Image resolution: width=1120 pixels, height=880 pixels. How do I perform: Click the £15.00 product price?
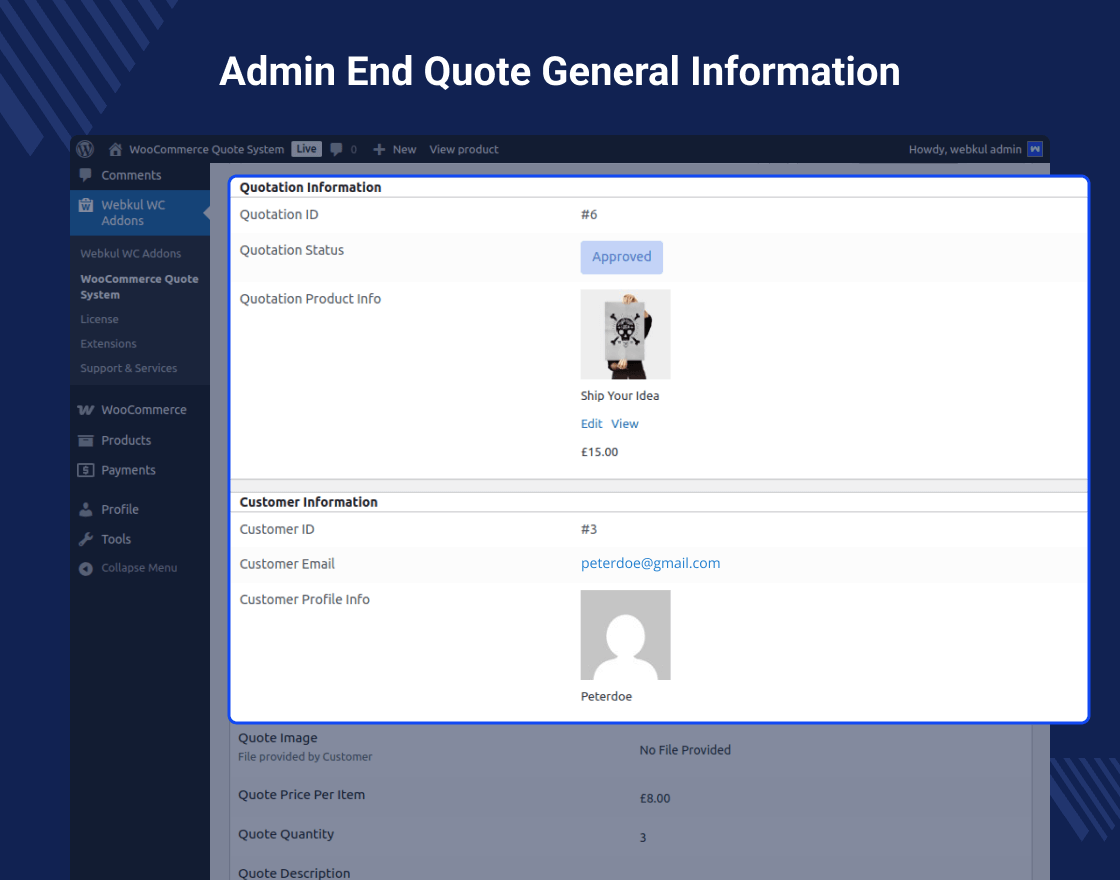point(599,452)
